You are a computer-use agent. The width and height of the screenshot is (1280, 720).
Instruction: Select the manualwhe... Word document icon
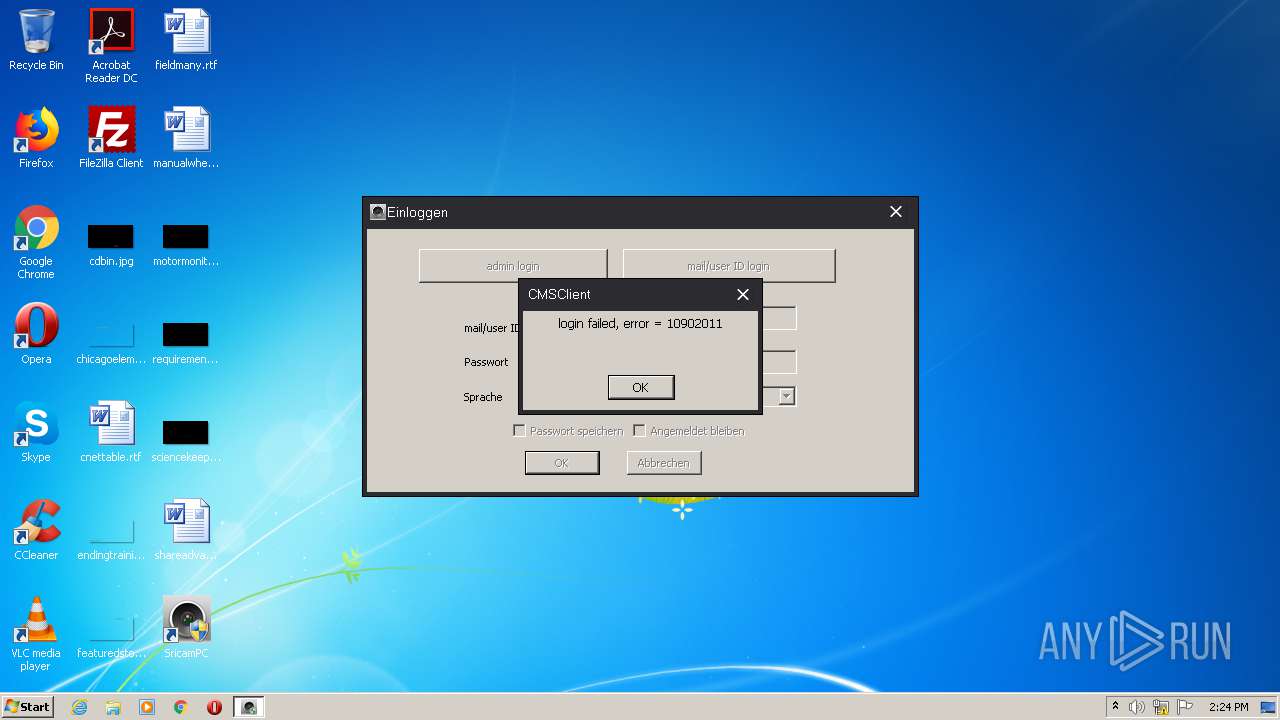(x=186, y=138)
